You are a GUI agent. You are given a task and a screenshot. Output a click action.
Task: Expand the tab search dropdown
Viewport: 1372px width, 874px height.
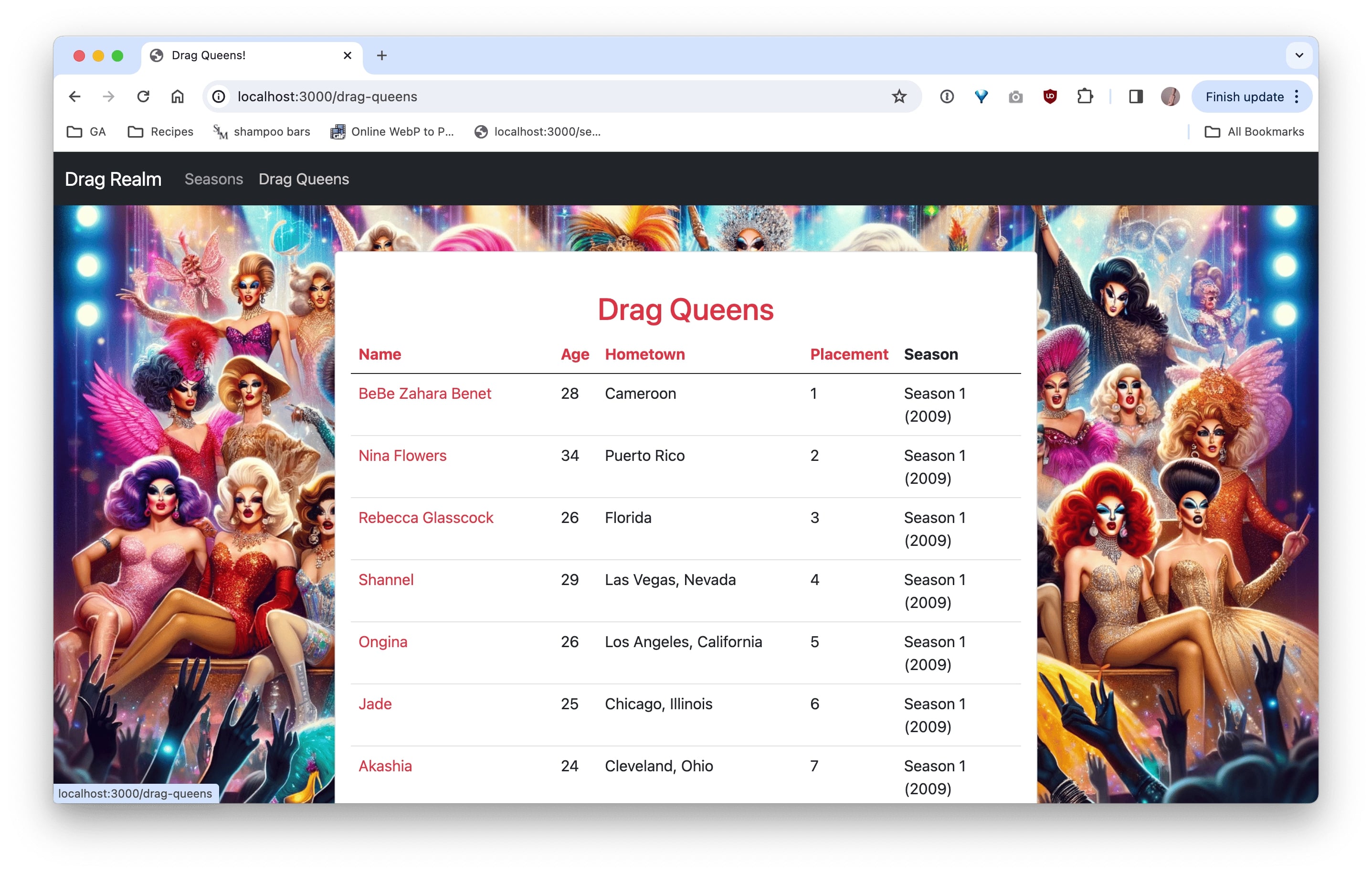(1299, 55)
